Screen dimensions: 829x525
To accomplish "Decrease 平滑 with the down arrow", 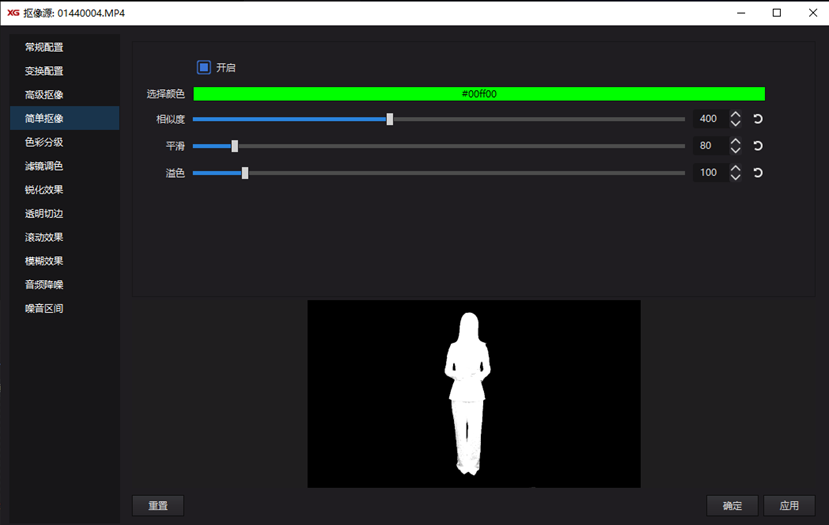I will (735, 150).
